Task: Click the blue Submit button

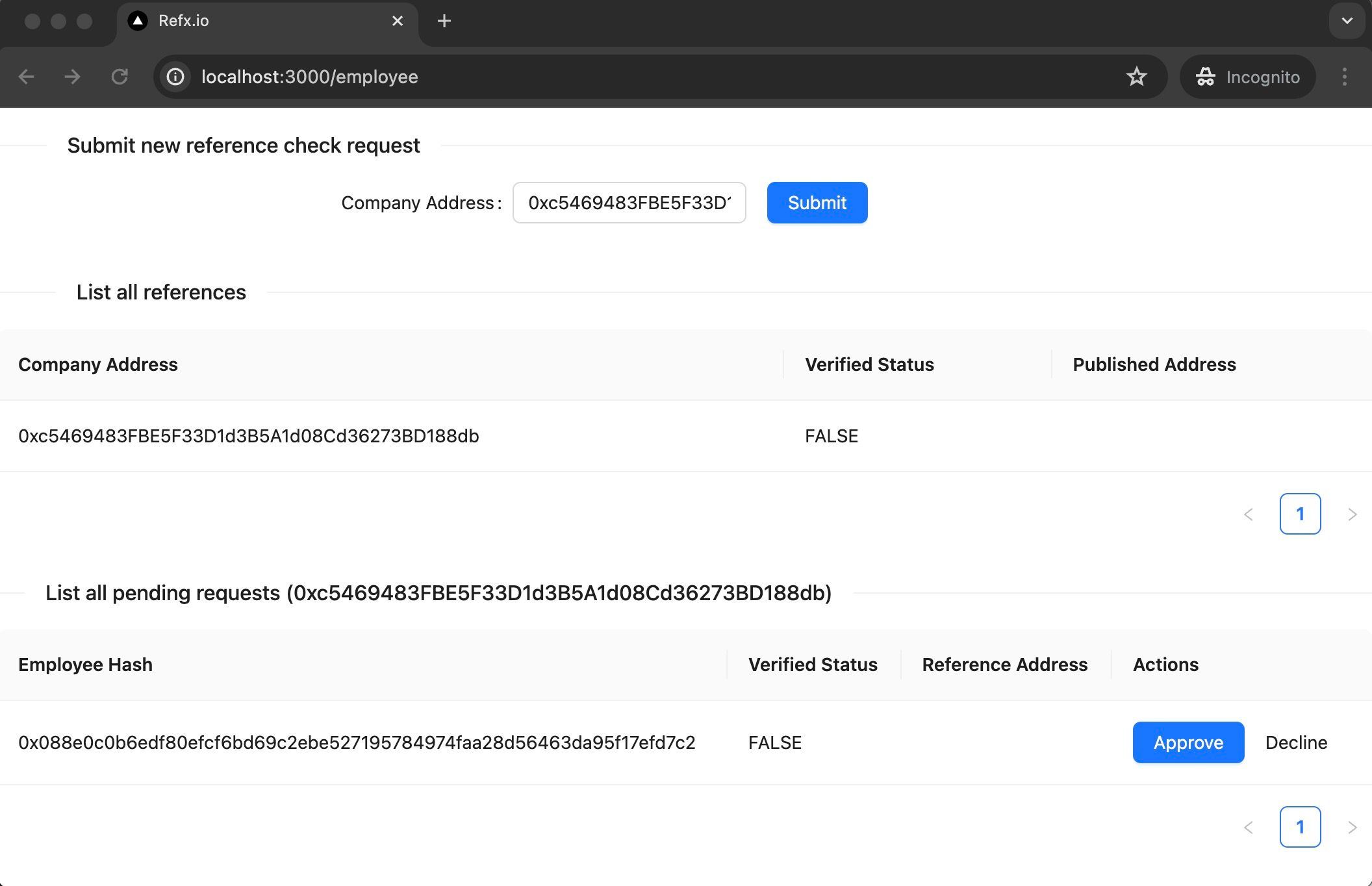Action: tap(817, 203)
